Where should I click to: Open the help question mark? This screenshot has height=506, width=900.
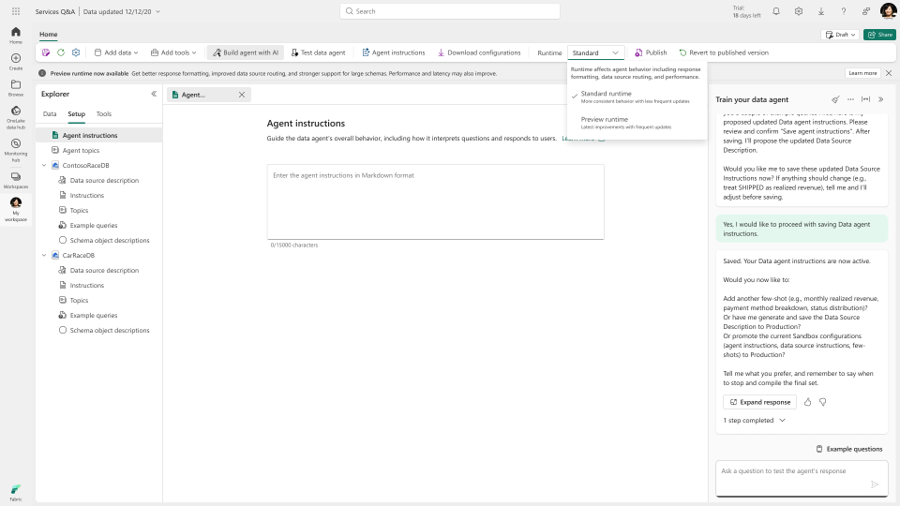pos(843,11)
